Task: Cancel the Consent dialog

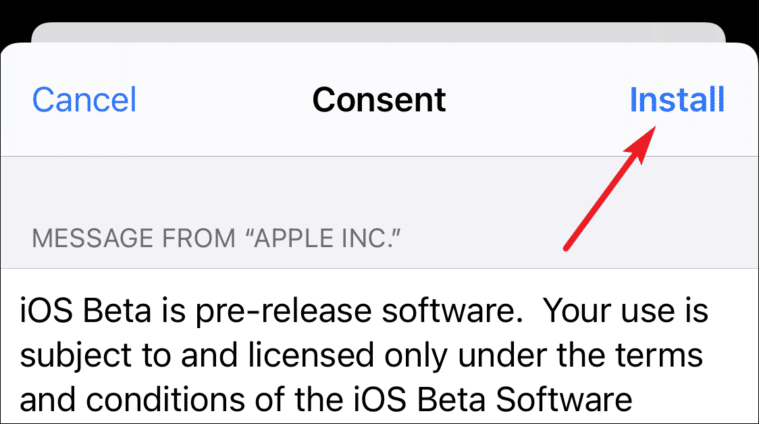Action: tap(84, 100)
